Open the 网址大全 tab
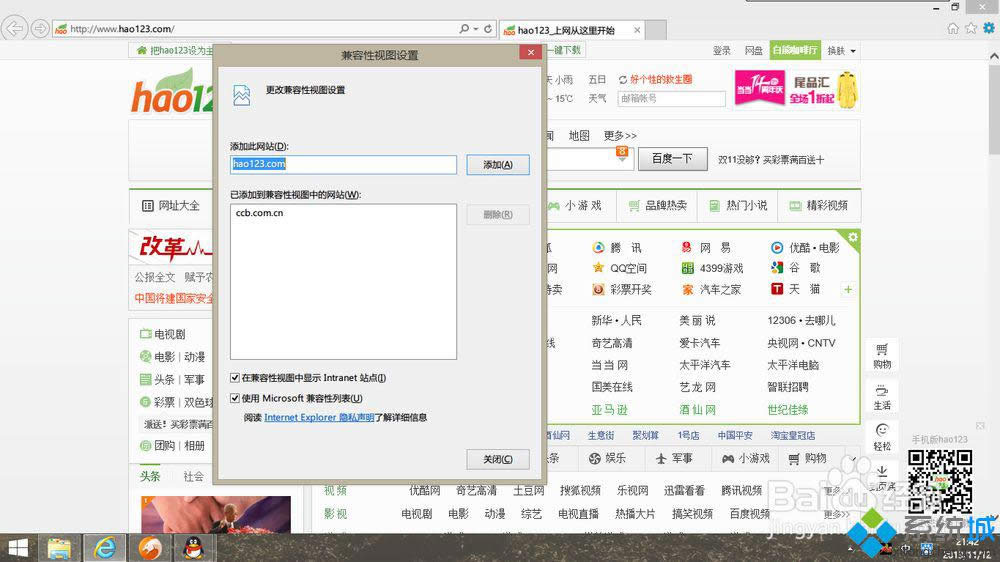The image size is (1000, 562). click(171, 205)
